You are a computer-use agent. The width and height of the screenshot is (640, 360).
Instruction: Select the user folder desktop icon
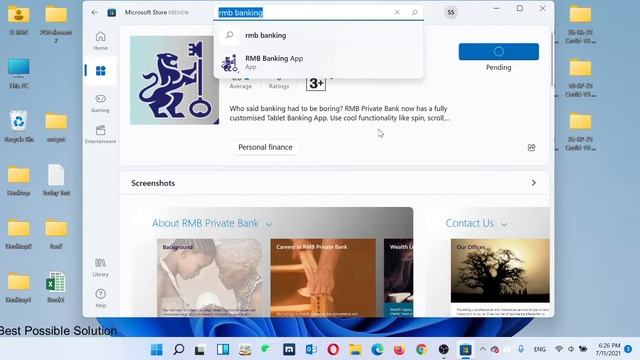[19, 20]
